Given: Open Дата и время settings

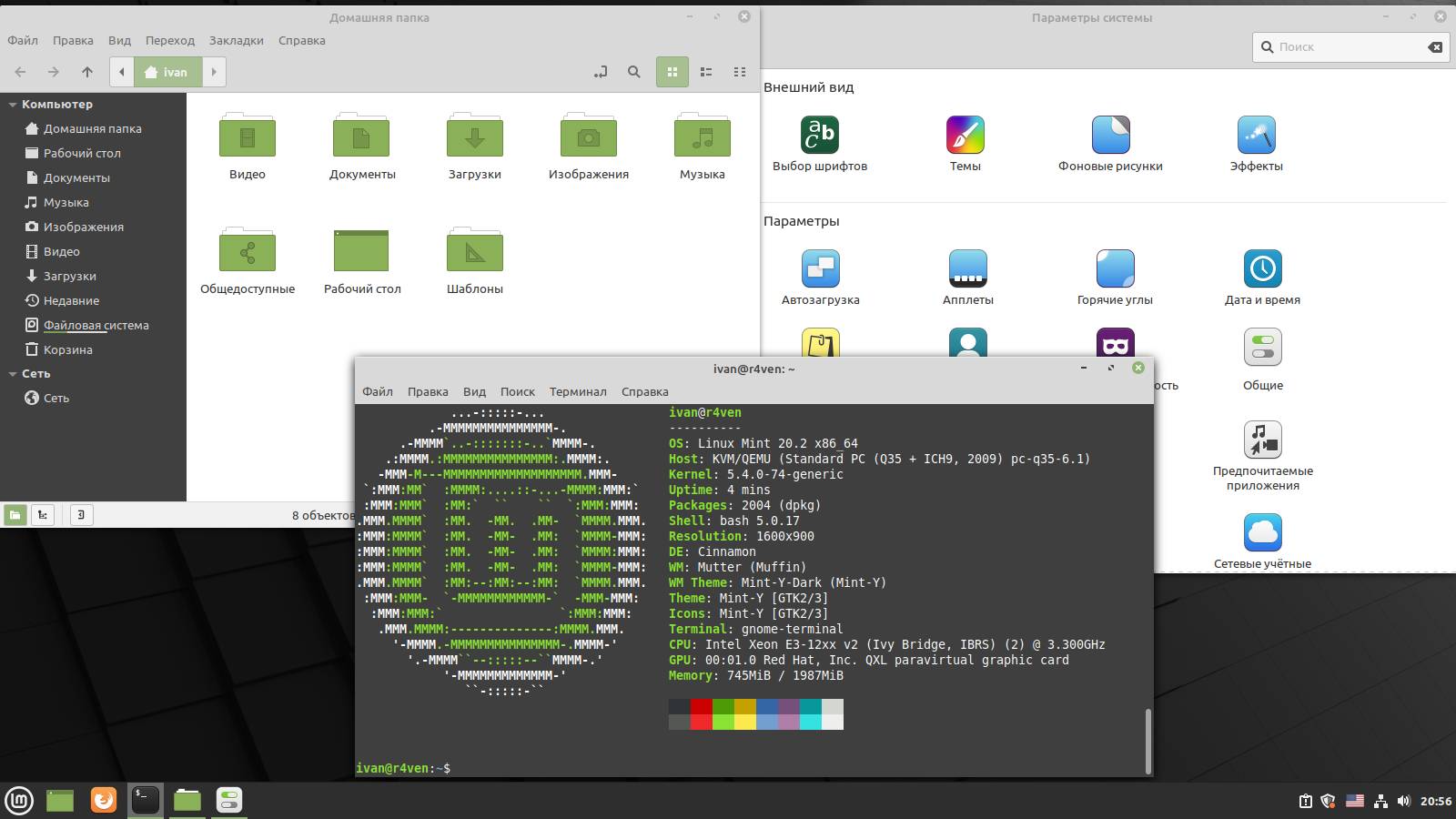Looking at the screenshot, I should [1262, 269].
